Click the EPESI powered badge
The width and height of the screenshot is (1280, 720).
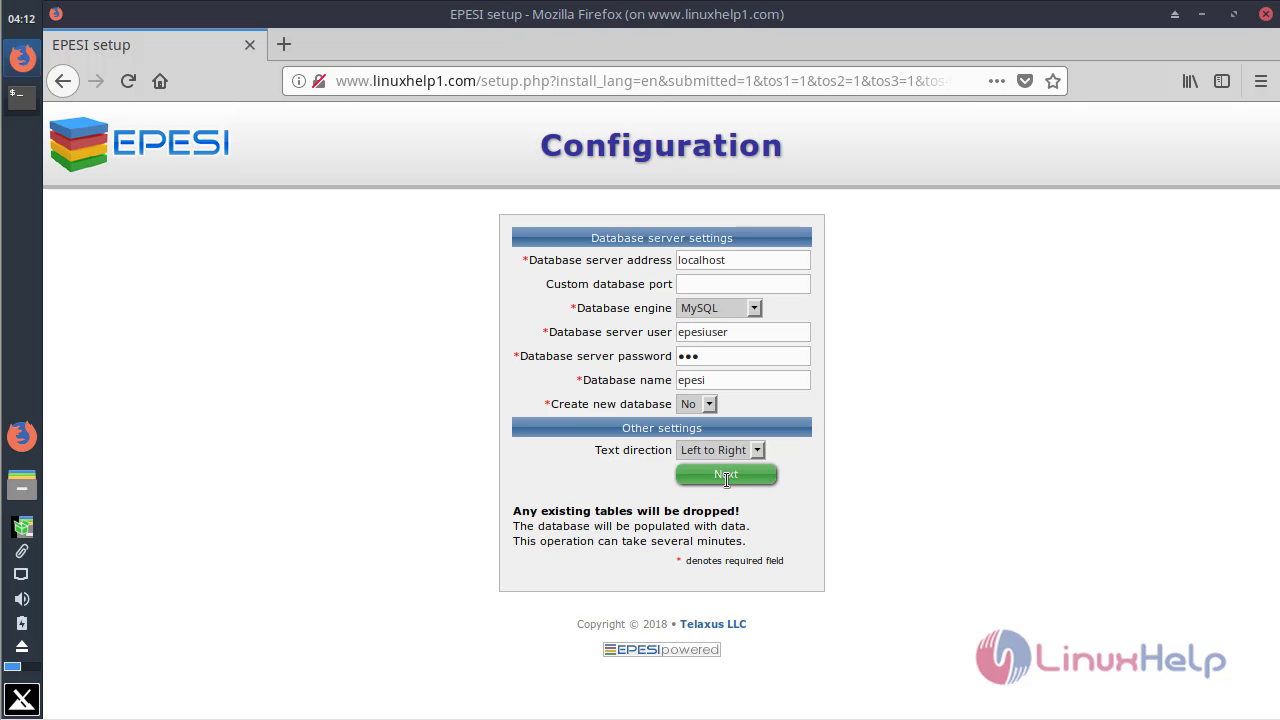click(x=662, y=650)
